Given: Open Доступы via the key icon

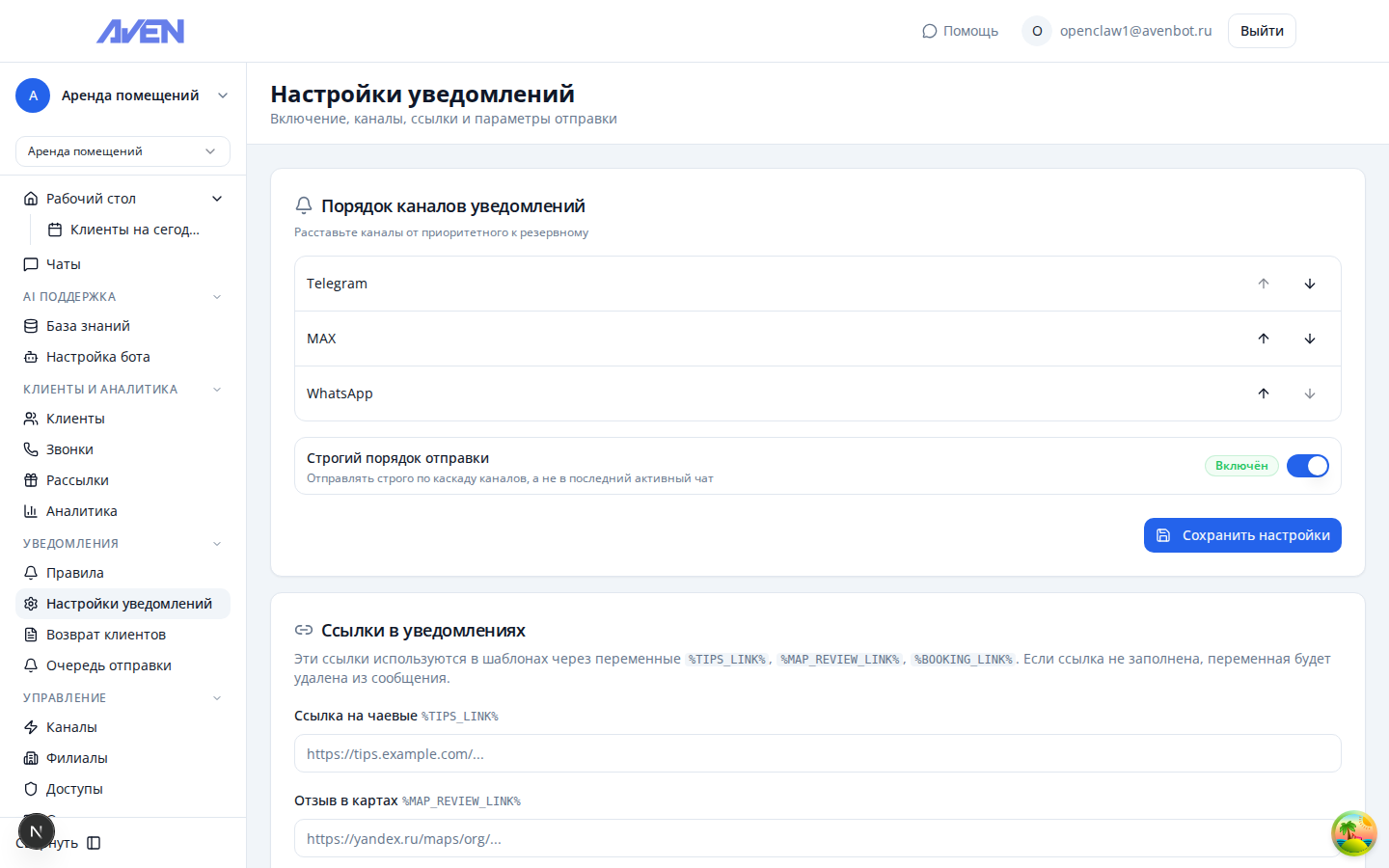Looking at the screenshot, I should (x=30, y=788).
